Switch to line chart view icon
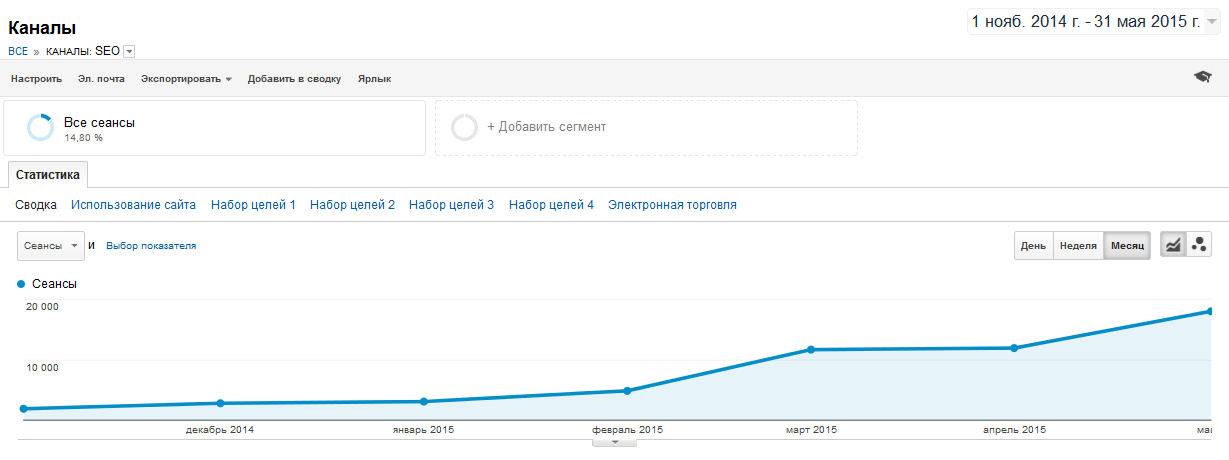This screenshot has height=460, width=1229. (1172, 245)
